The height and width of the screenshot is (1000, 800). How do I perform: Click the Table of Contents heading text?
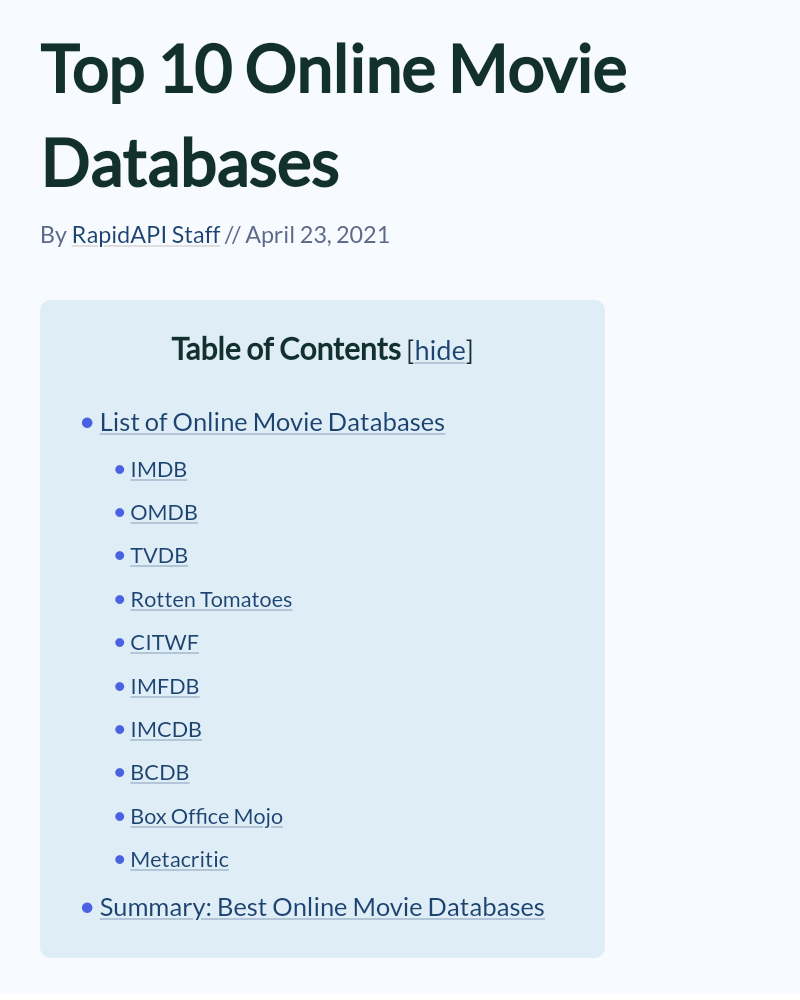point(286,349)
